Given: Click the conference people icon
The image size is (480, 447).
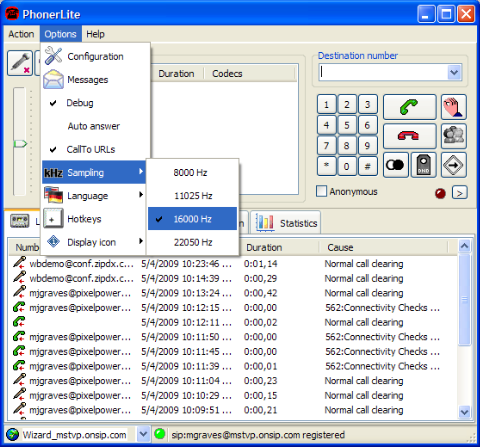Looking at the screenshot, I should click(x=454, y=136).
